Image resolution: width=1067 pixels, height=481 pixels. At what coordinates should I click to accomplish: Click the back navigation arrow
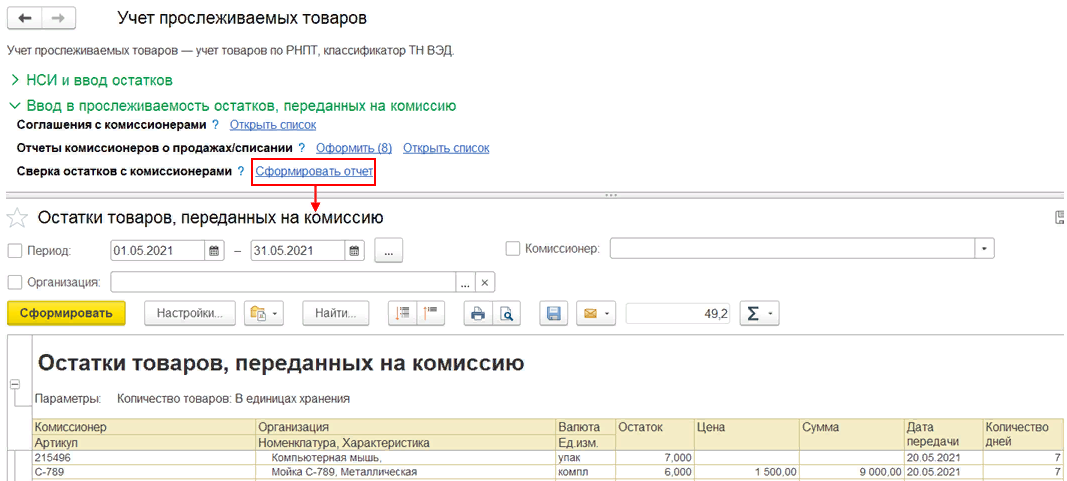(24, 19)
